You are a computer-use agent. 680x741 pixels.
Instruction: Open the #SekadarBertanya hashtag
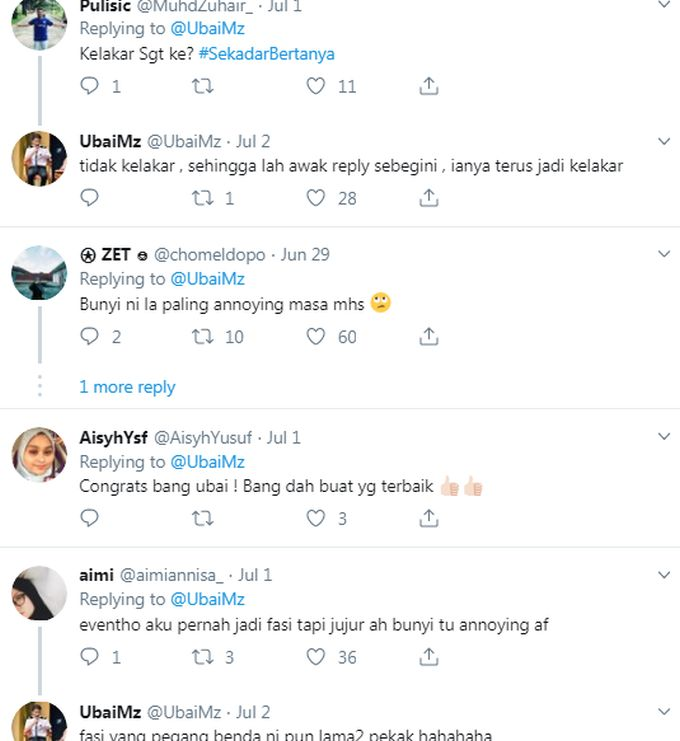(x=266, y=54)
